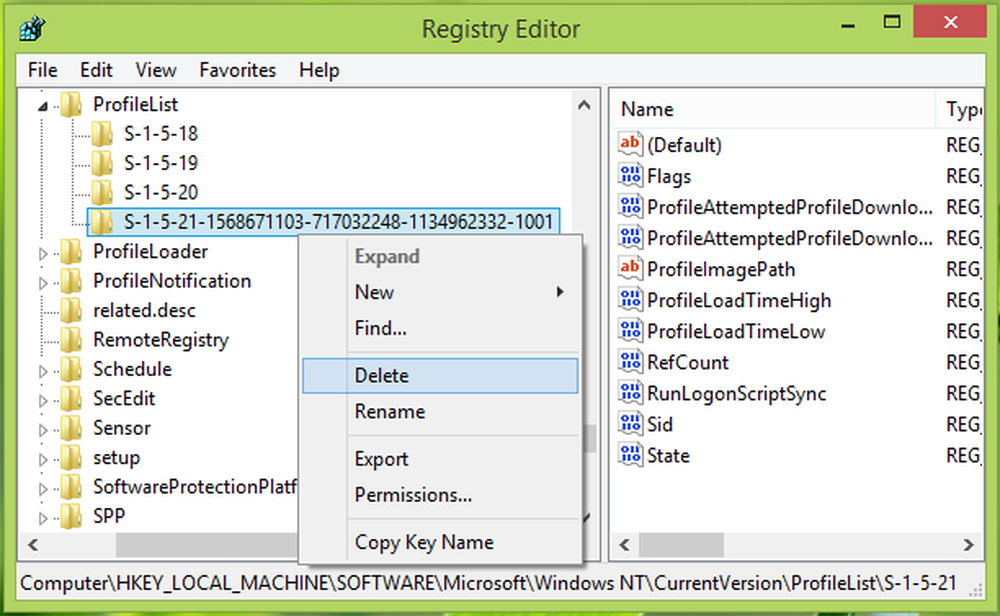This screenshot has width=1000, height=616.
Task: Click the string value icon beside (Default)
Action: (630, 144)
